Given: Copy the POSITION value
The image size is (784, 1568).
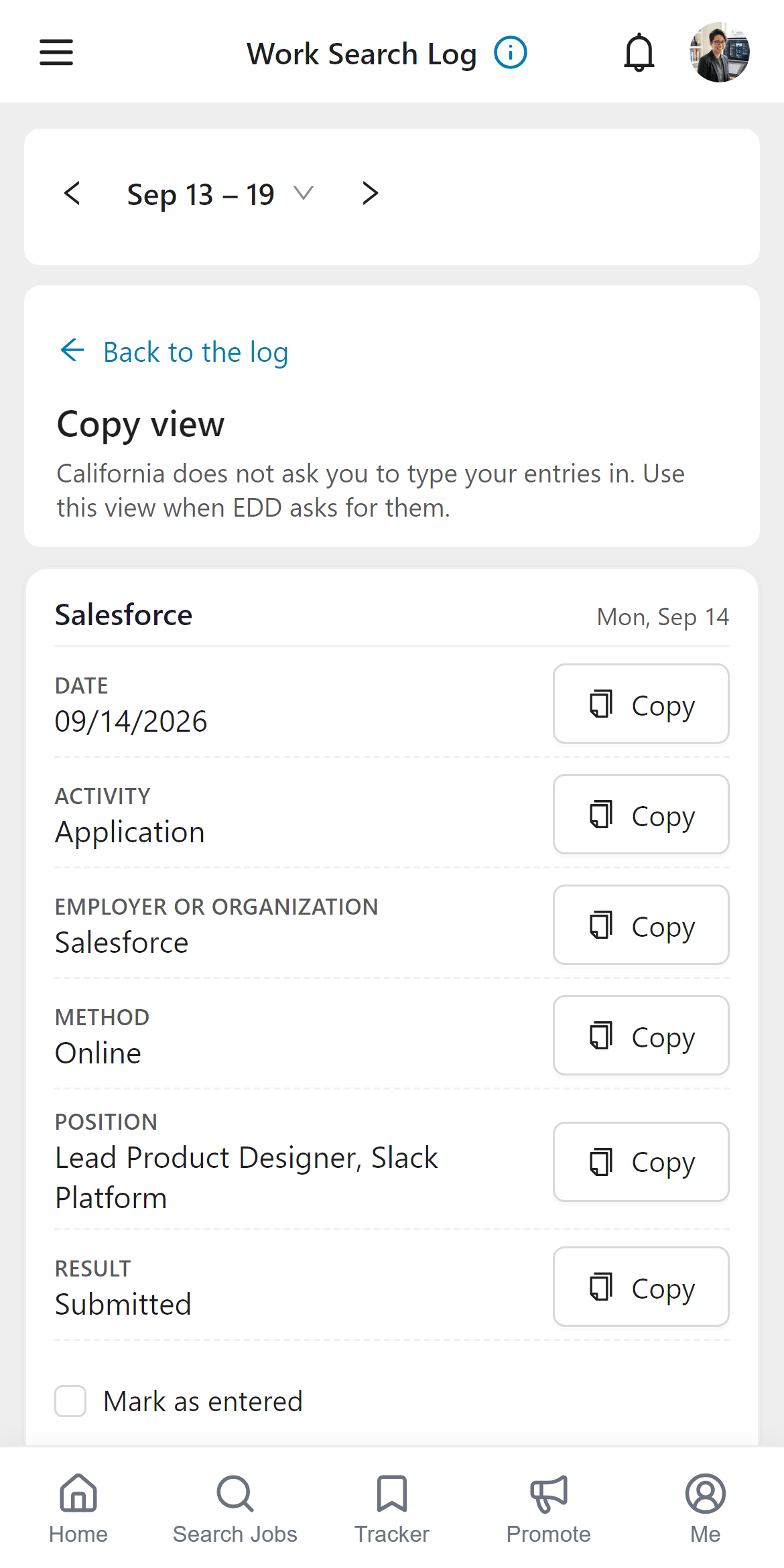Looking at the screenshot, I should 641,1162.
